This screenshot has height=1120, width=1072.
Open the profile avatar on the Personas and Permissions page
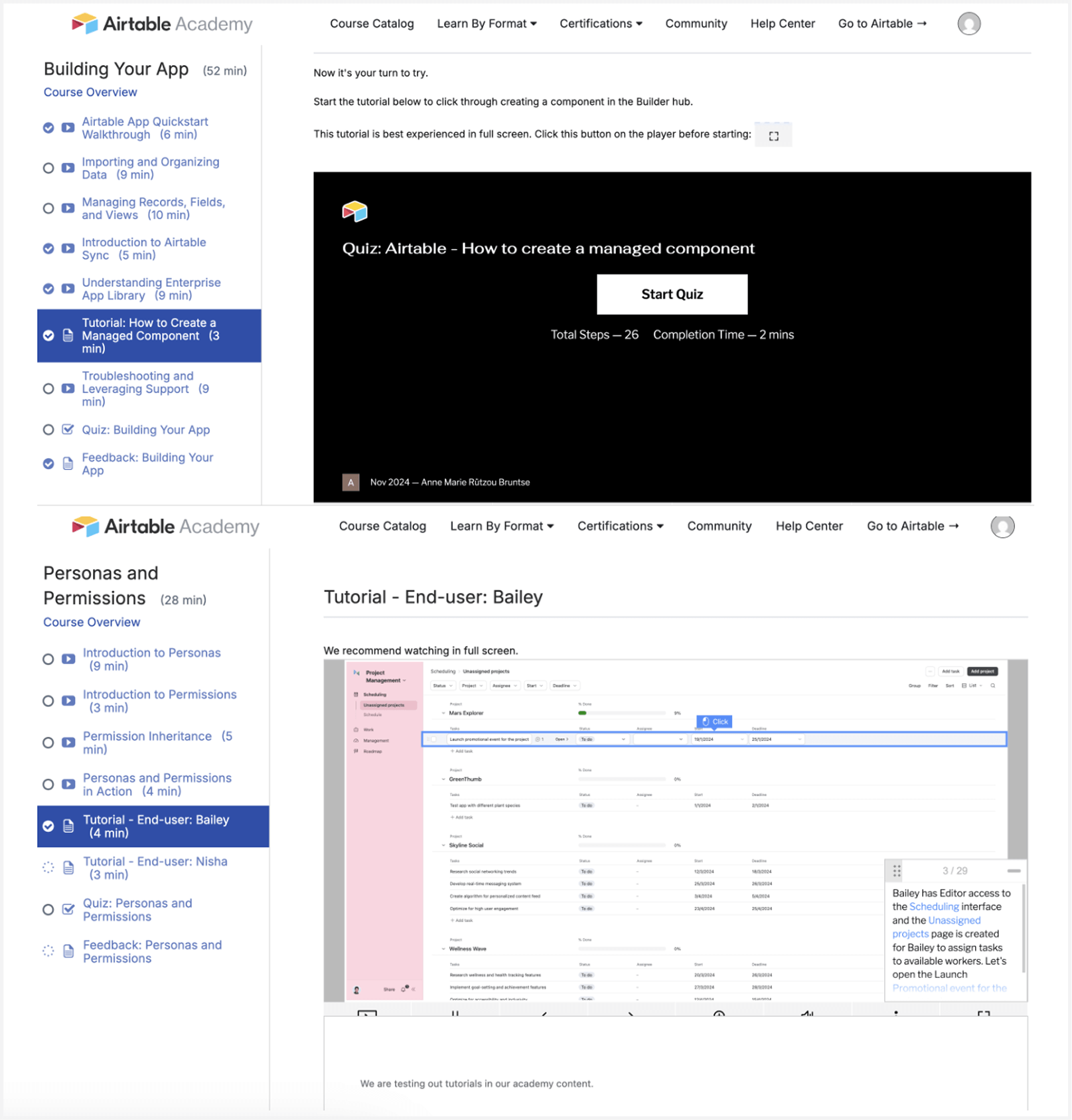[x=1002, y=526]
